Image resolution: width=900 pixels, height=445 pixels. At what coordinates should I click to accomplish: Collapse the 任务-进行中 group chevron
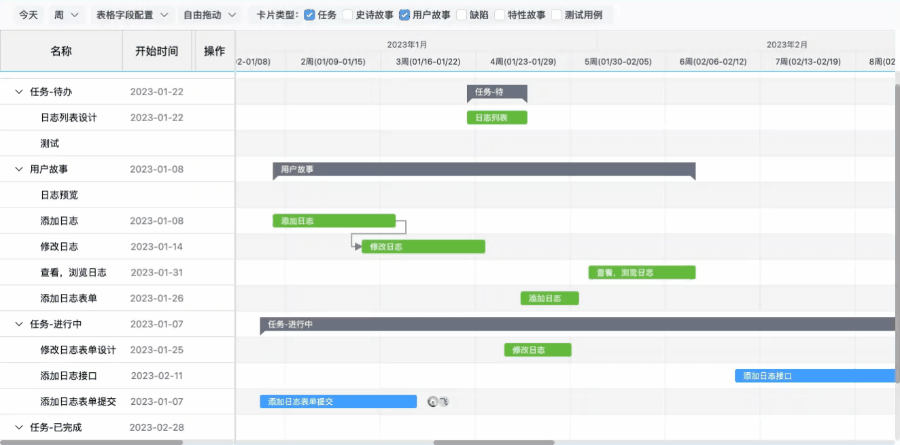(19, 324)
